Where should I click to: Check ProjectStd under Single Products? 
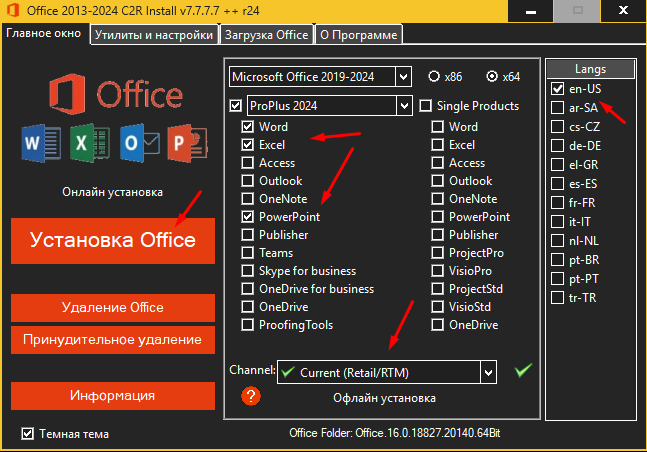tap(437, 289)
